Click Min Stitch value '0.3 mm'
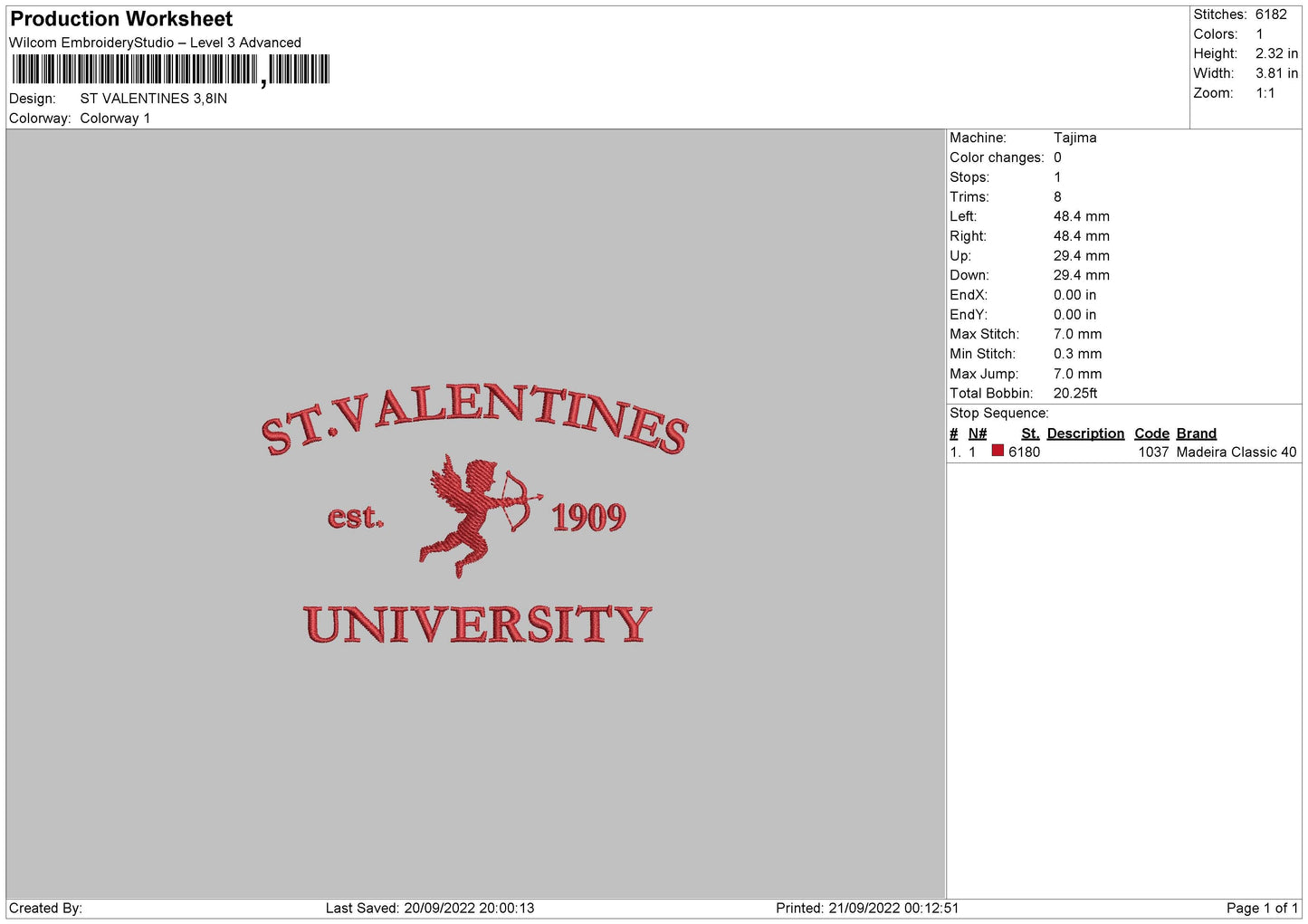 point(1077,354)
